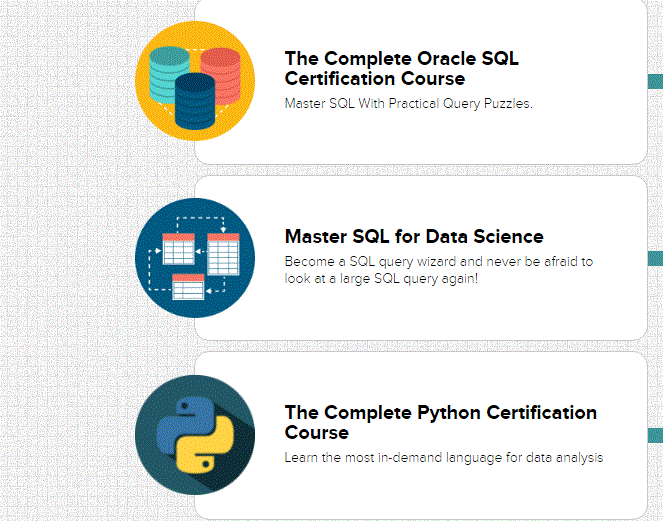Click the right-hand table in the SQL diagram icon

pos(223,254)
